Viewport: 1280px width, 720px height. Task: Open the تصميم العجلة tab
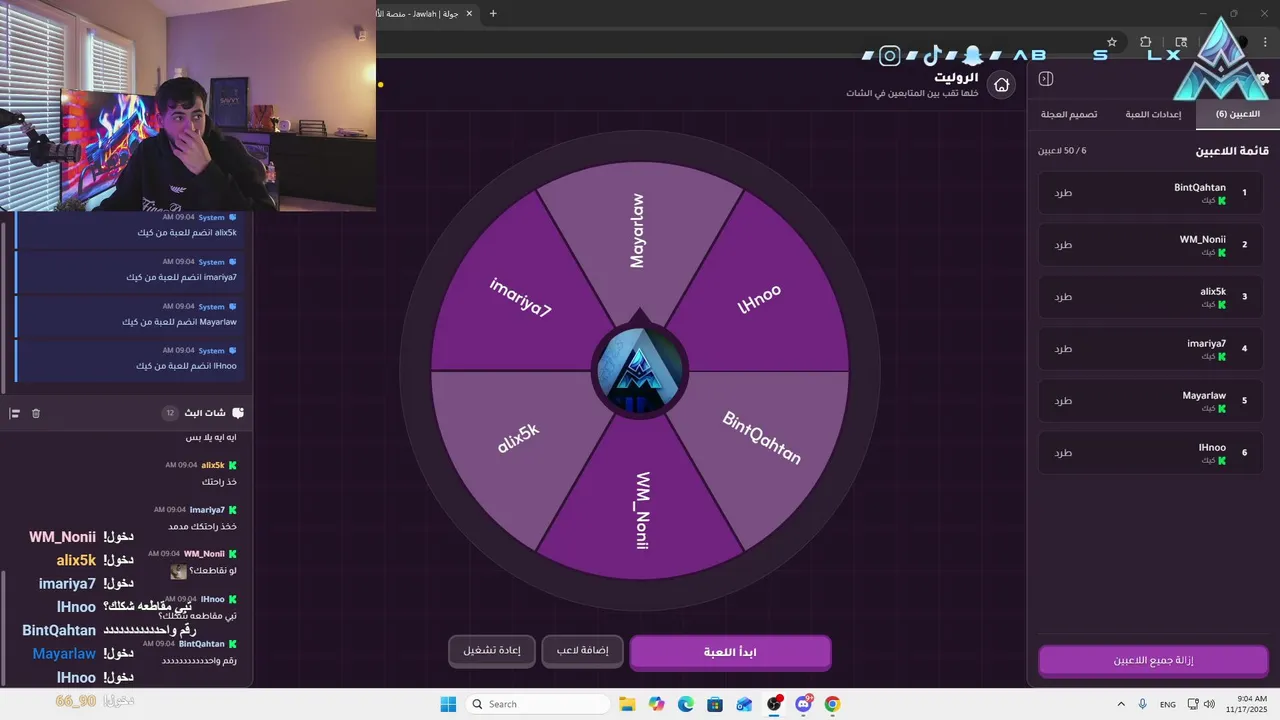[x=1069, y=114]
